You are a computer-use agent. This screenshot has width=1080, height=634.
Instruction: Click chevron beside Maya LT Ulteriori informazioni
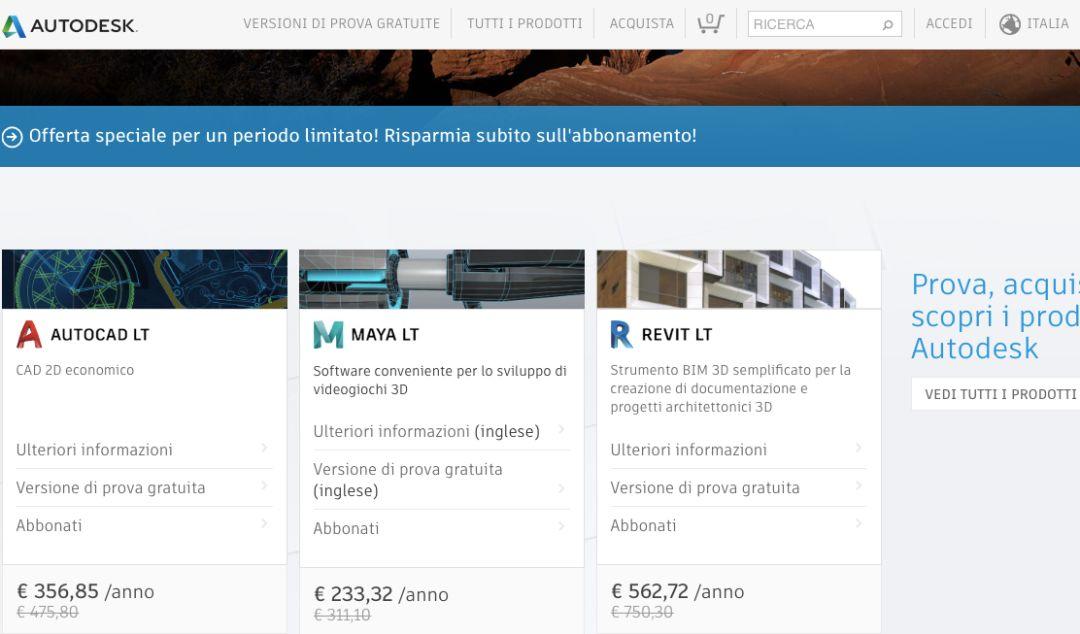click(x=562, y=429)
